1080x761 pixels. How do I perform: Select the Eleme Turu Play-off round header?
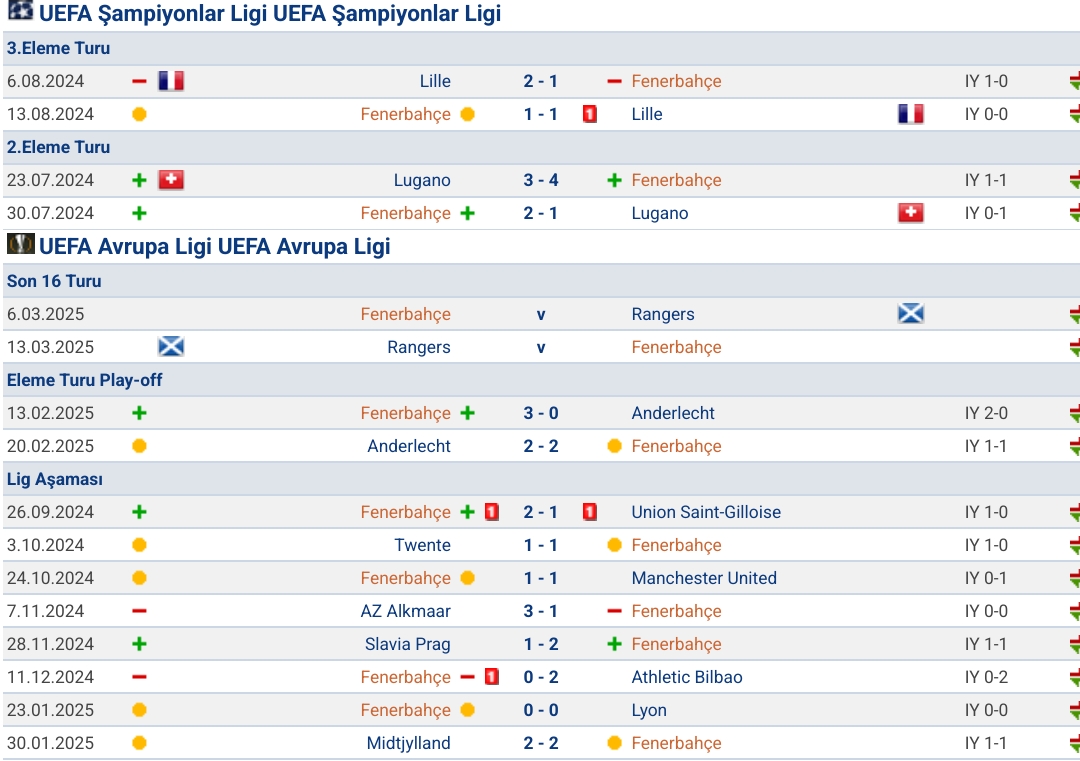click(84, 380)
